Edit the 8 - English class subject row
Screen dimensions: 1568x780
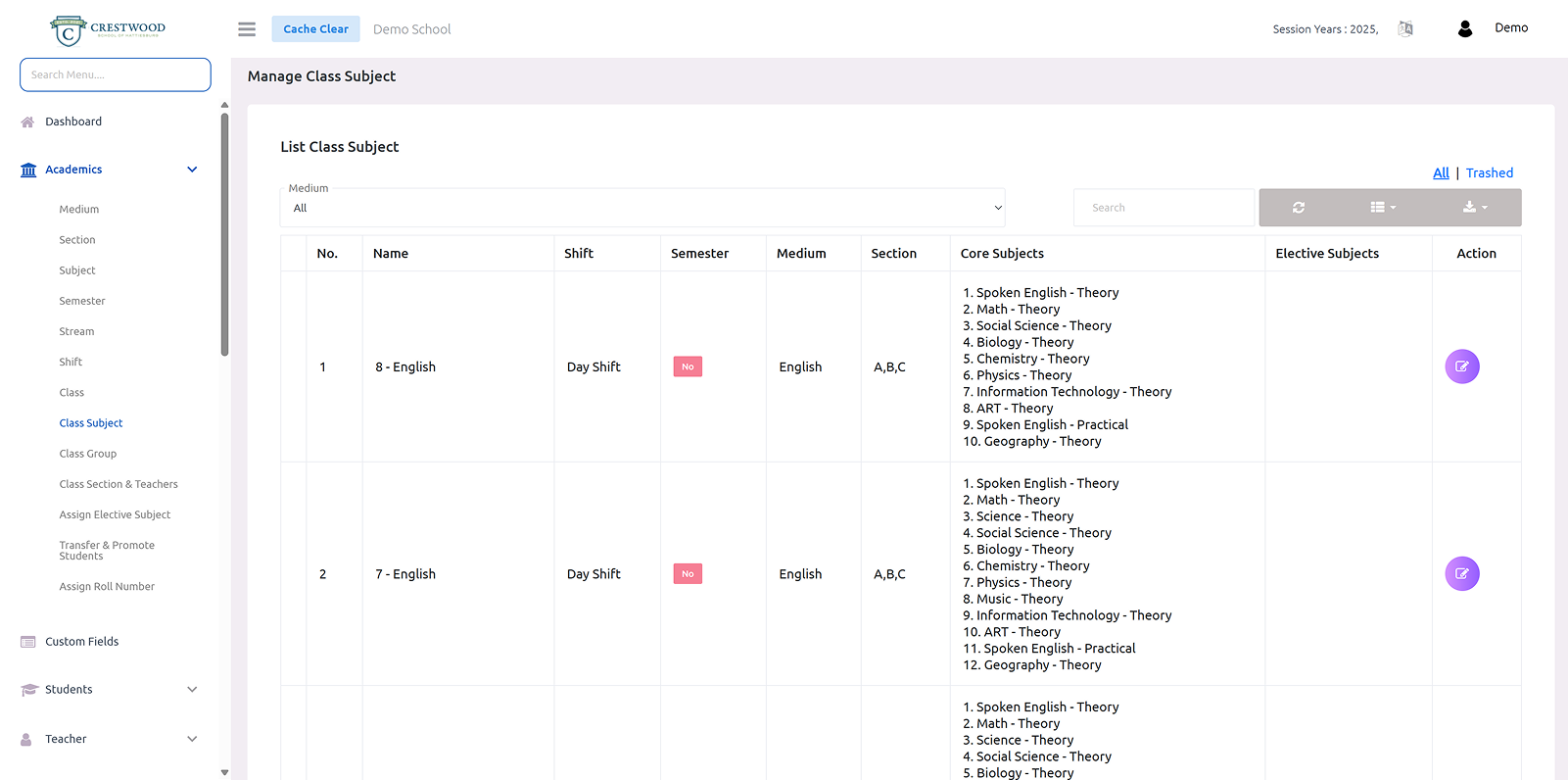[1461, 366]
